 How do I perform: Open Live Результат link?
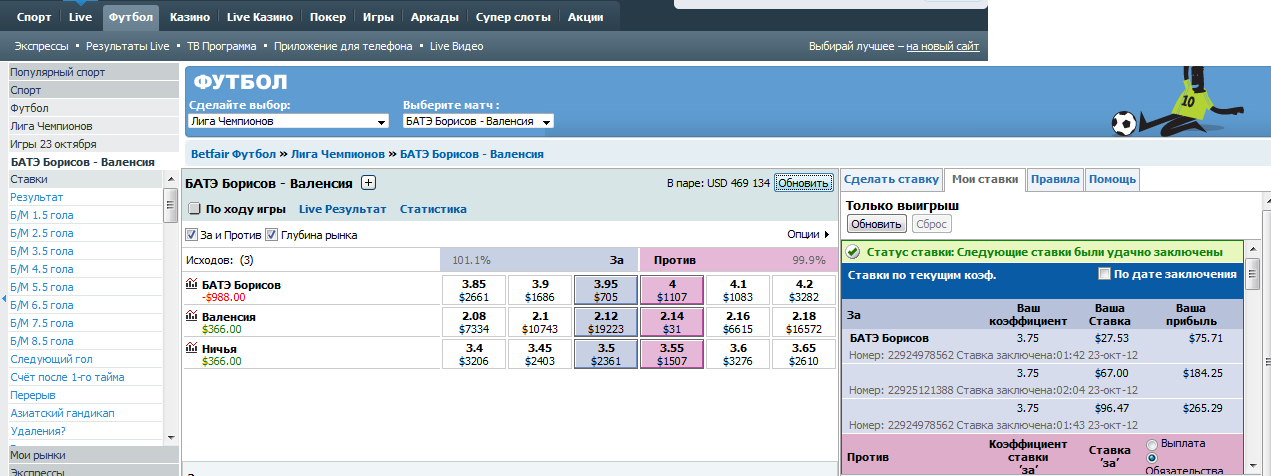tap(342, 209)
